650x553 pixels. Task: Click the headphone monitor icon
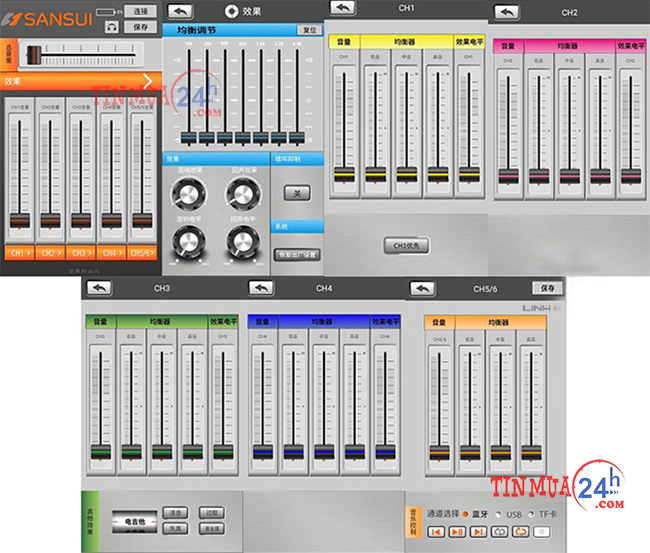(x=111, y=27)
